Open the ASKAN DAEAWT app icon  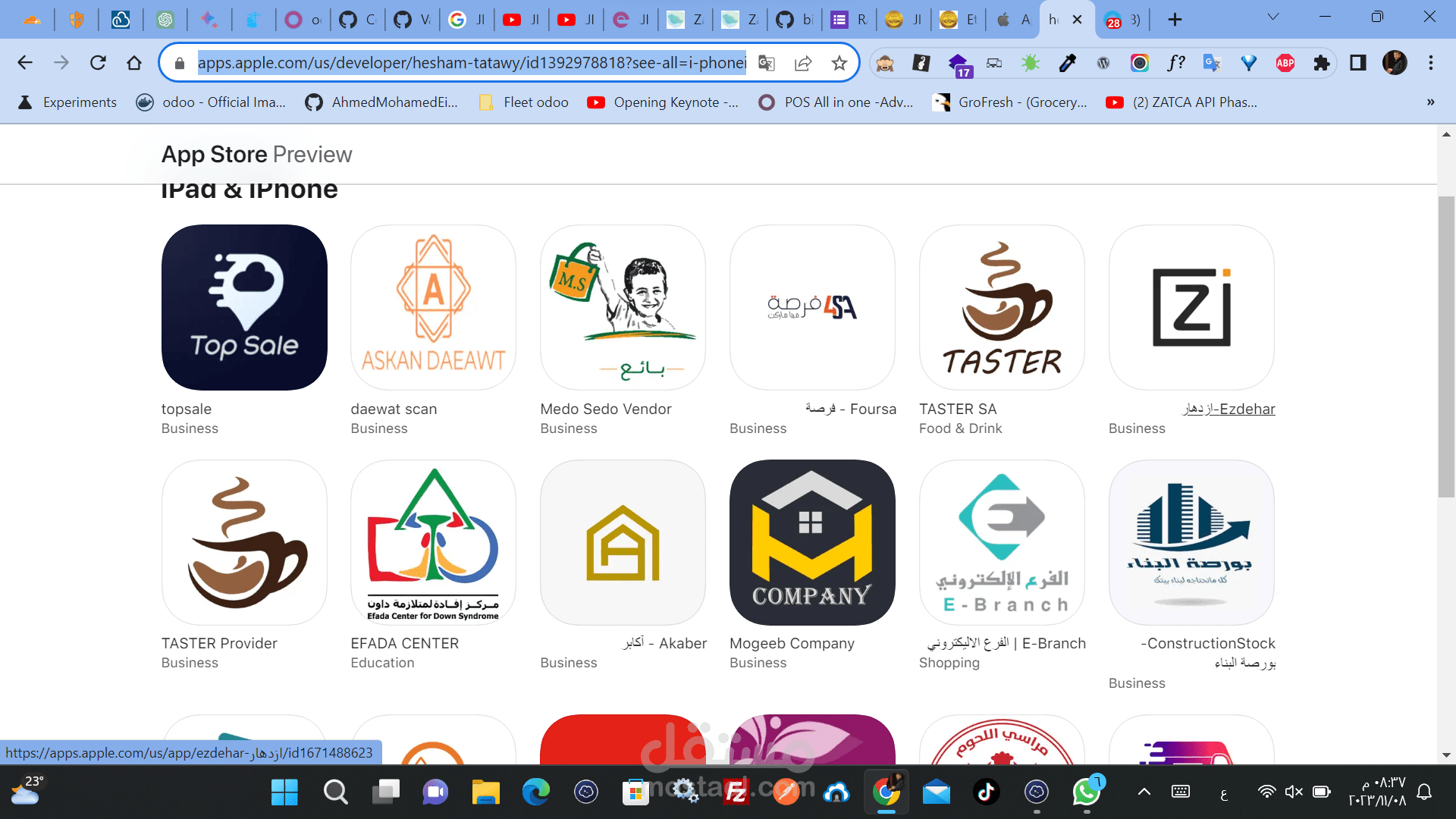coord(433,307)
